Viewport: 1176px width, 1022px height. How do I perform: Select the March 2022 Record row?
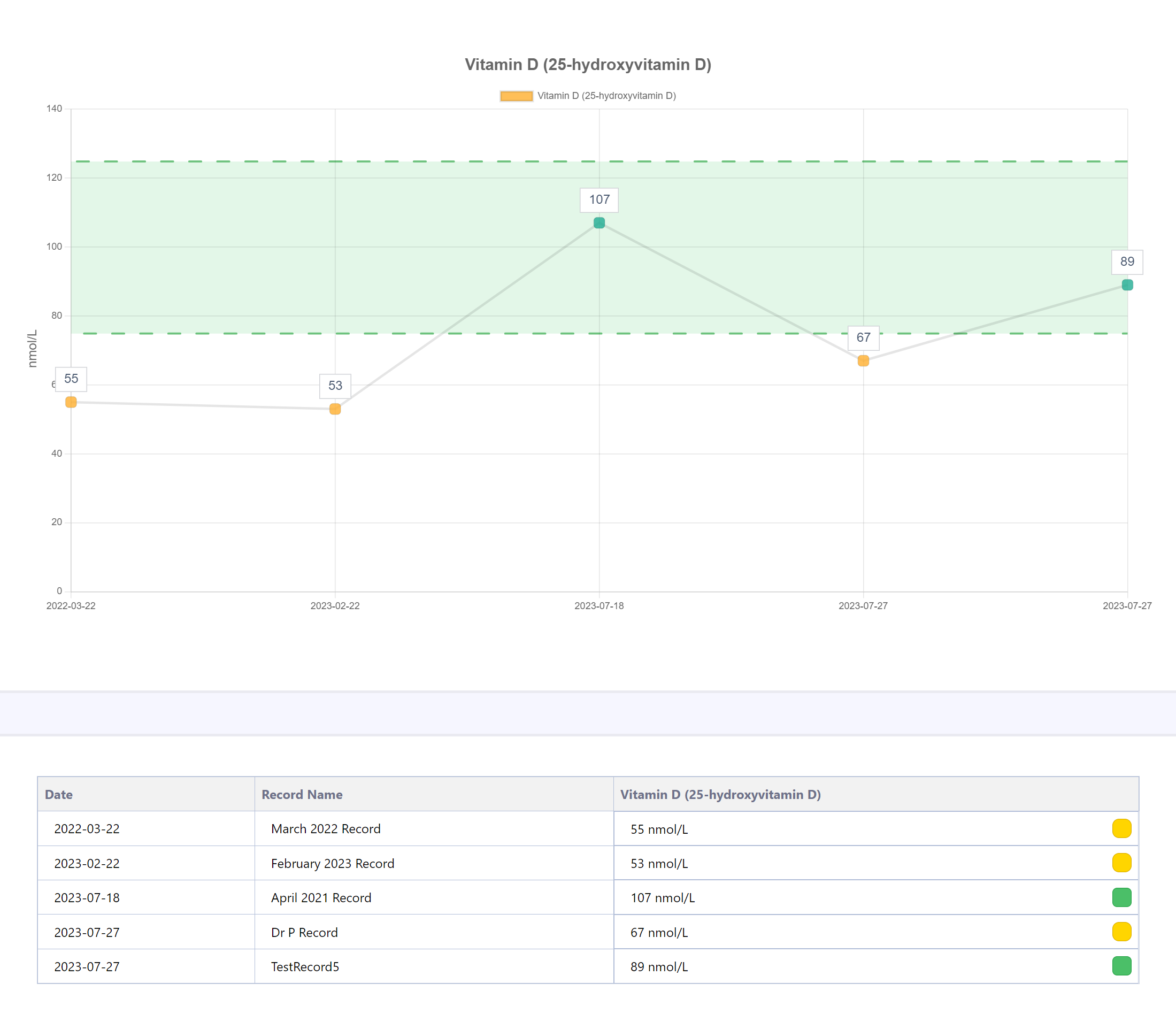click(325, 828)
